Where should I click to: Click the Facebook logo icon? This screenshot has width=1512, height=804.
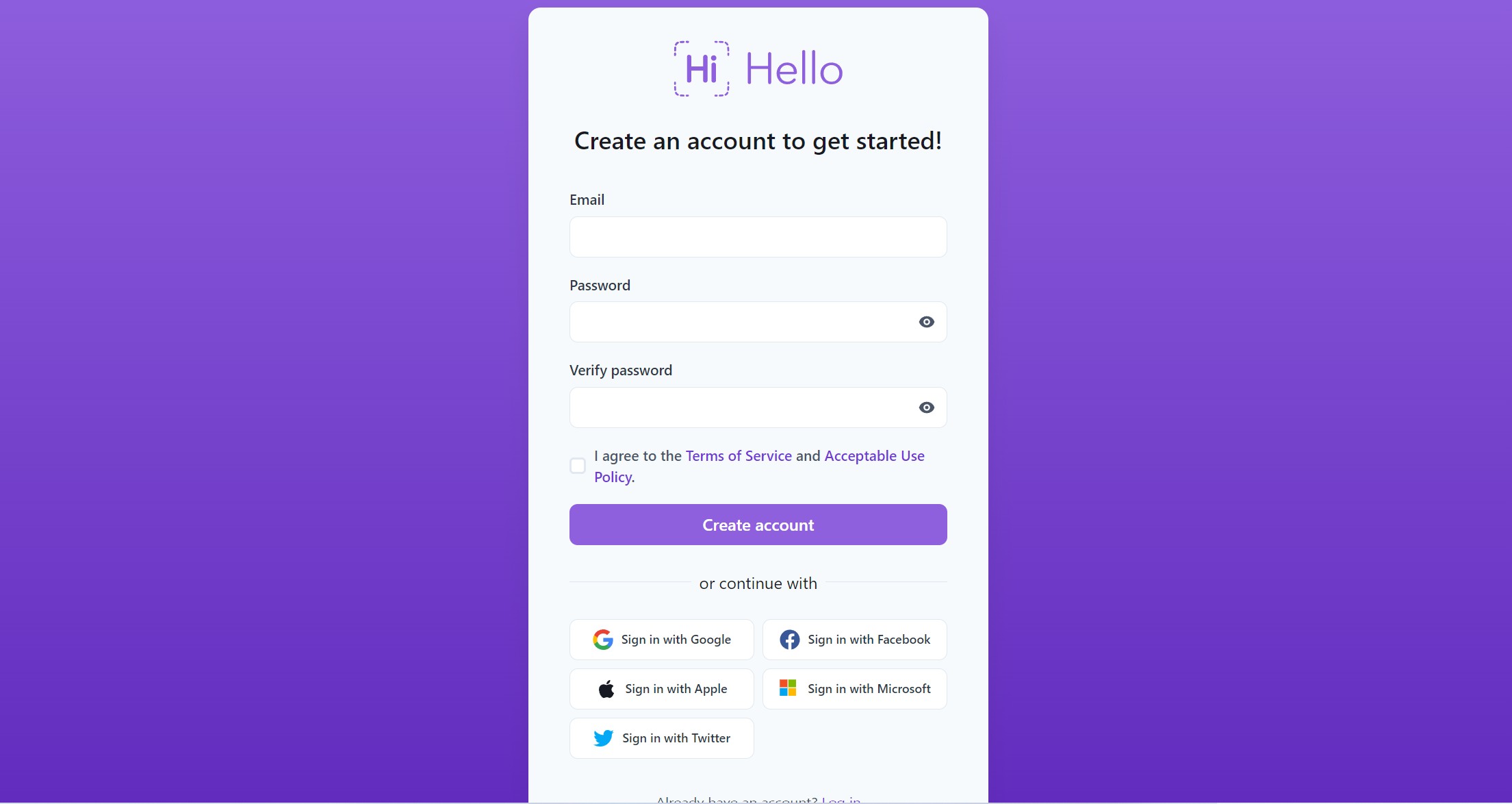click(x=790, y=640)
